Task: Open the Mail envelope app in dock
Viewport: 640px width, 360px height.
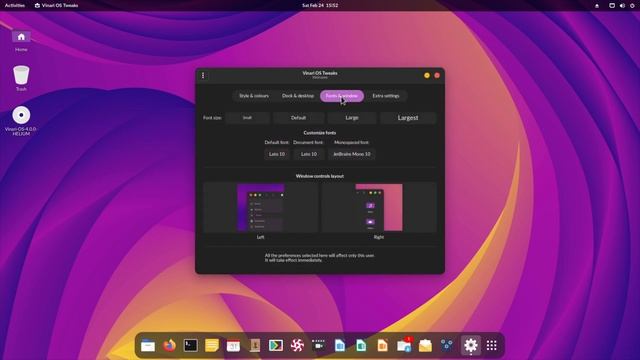Action: pos(425,346)
